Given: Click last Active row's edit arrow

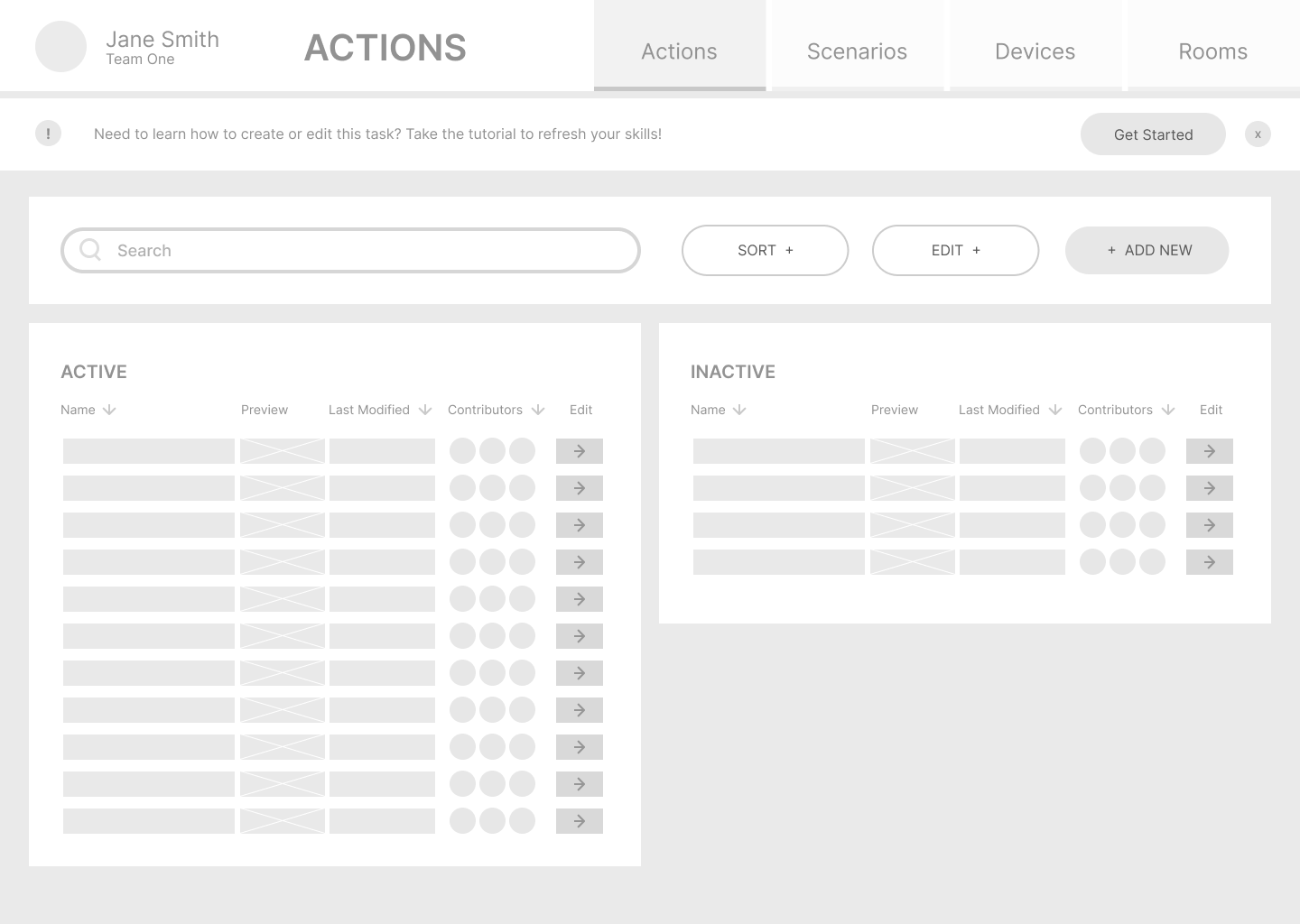Looking at the screenshot, I should 579,821.
